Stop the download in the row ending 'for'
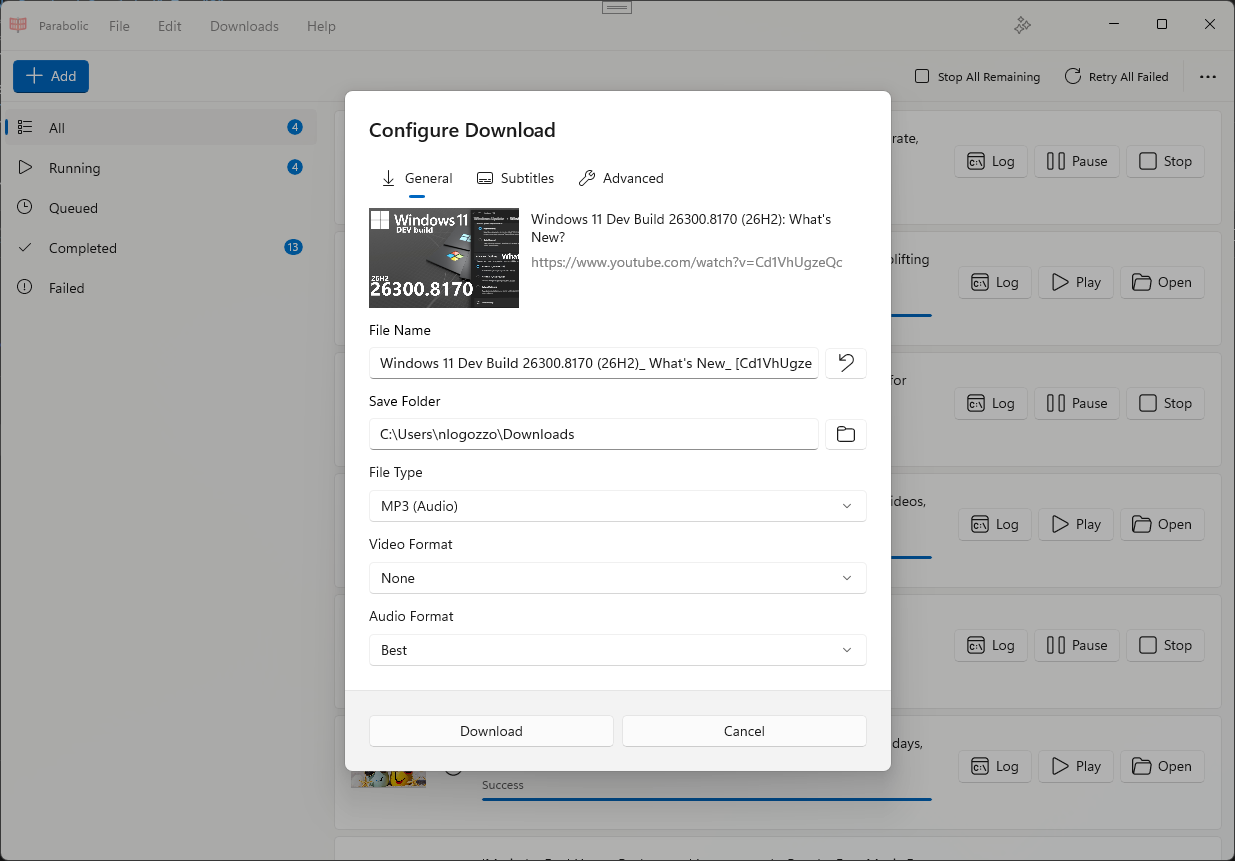 [1165, 403]
